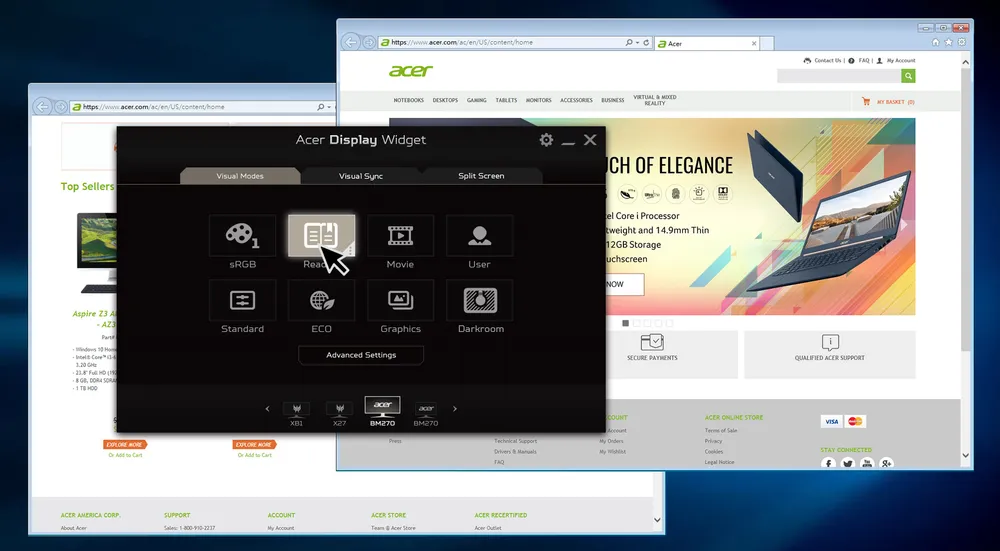Image resolution: width=1000 pixels, height=551 pixels.
Task: Open Advanced Settings in the widget
Action: click(x=361, y=355)
